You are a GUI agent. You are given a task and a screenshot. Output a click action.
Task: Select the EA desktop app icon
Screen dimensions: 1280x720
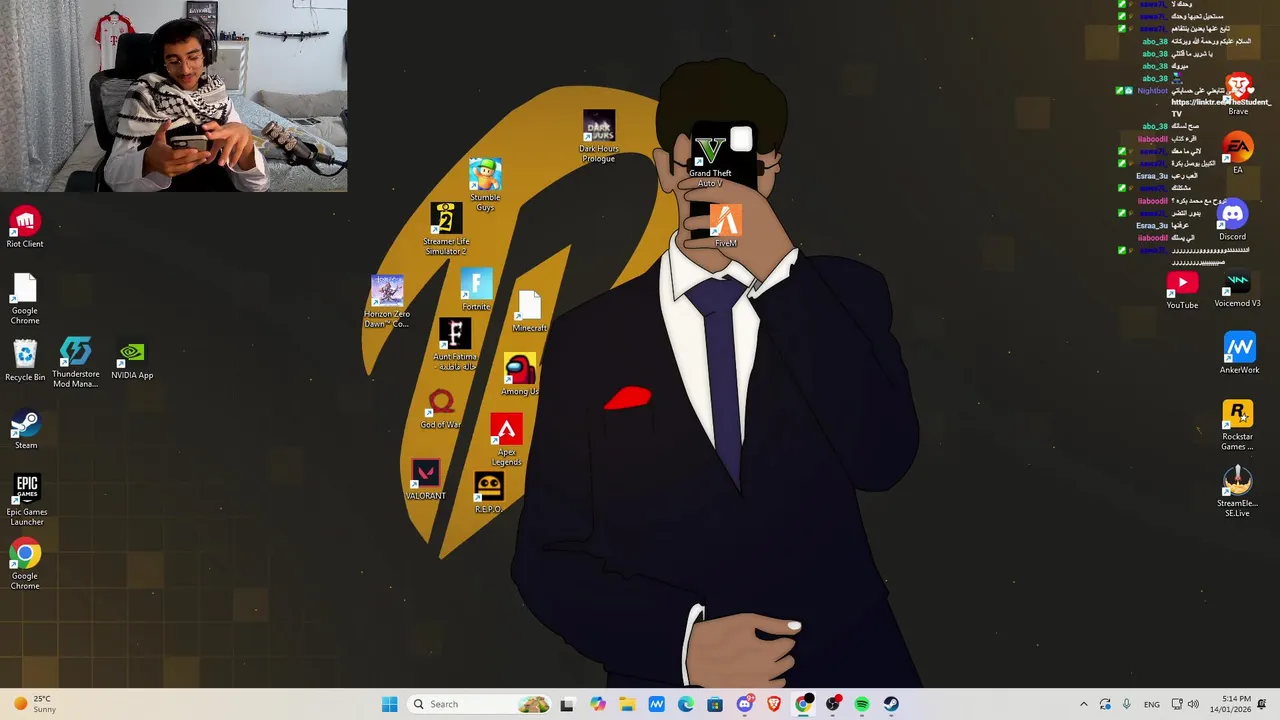coord(1238,154)
